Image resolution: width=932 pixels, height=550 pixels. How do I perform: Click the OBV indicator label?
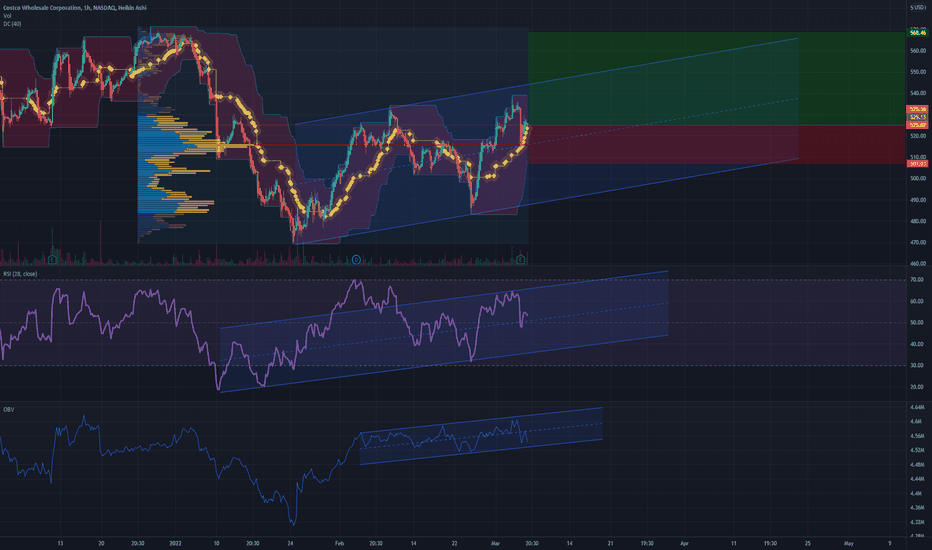8,410
